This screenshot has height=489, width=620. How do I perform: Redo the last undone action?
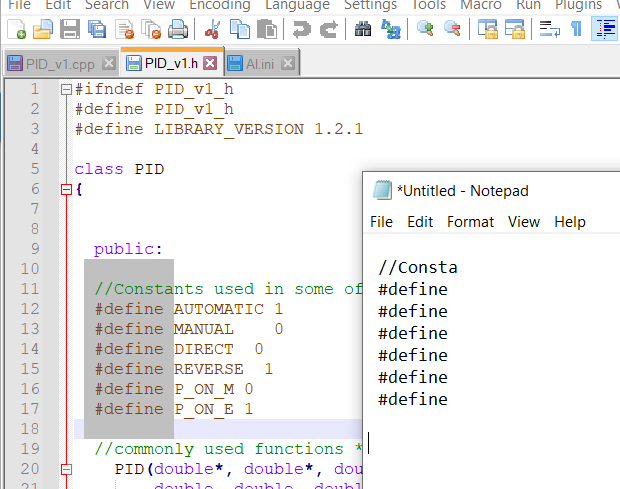tap(329, 30)
